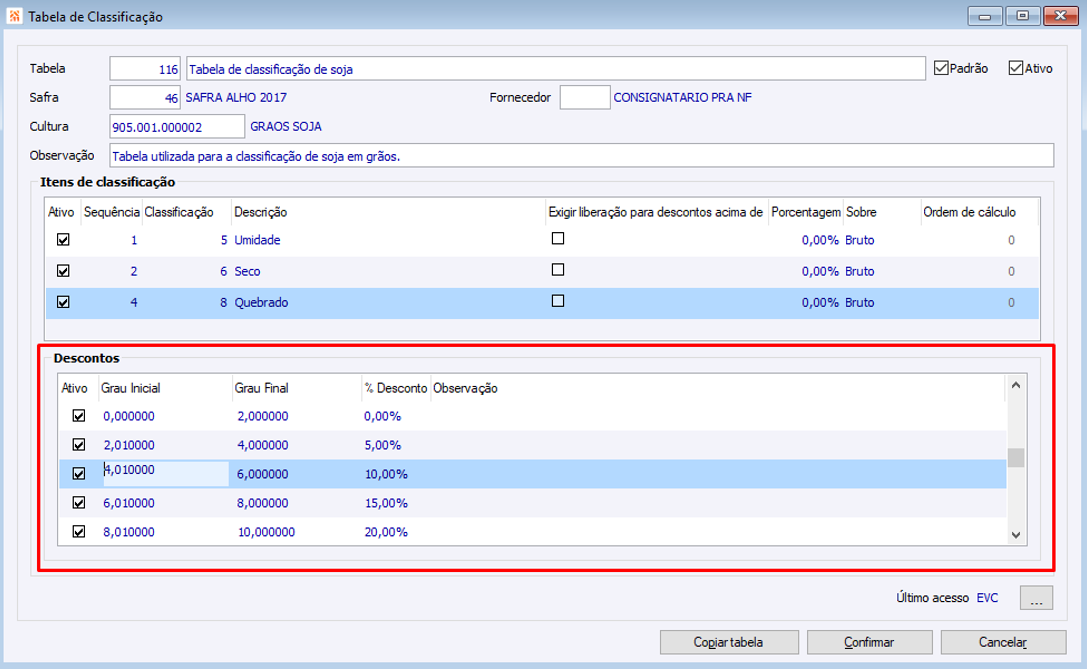
Task: Click the Grau Final column header
Action: click(x=261, y=388)
